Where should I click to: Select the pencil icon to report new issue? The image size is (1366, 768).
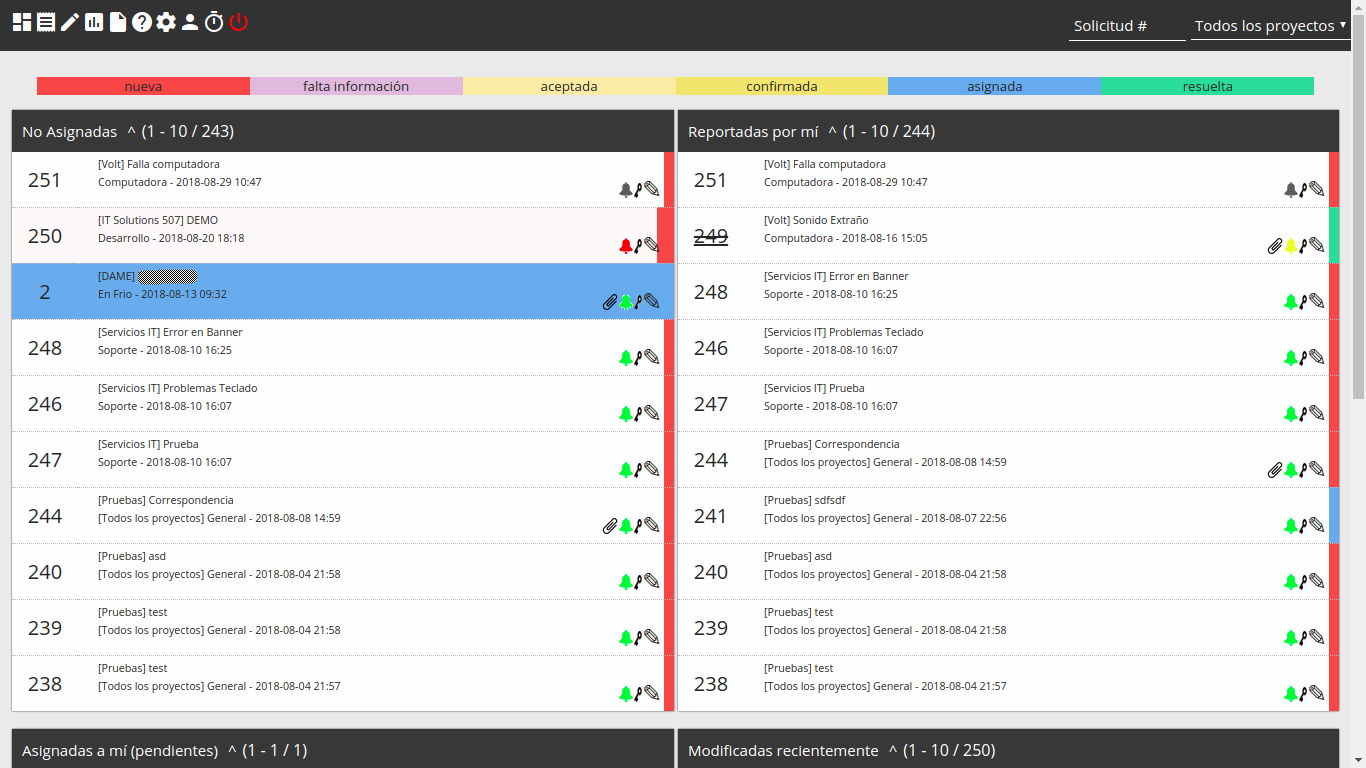(x=68, y=22)
